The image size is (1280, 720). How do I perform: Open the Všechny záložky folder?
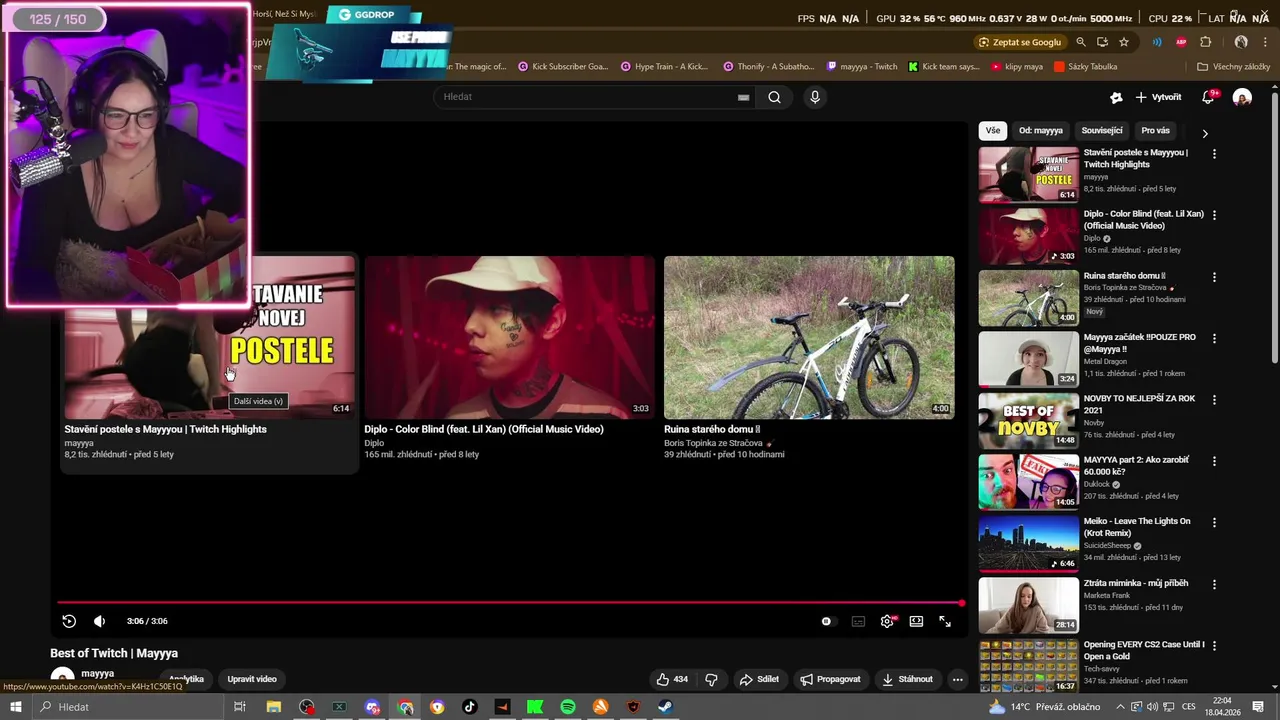pos(1233,67)
